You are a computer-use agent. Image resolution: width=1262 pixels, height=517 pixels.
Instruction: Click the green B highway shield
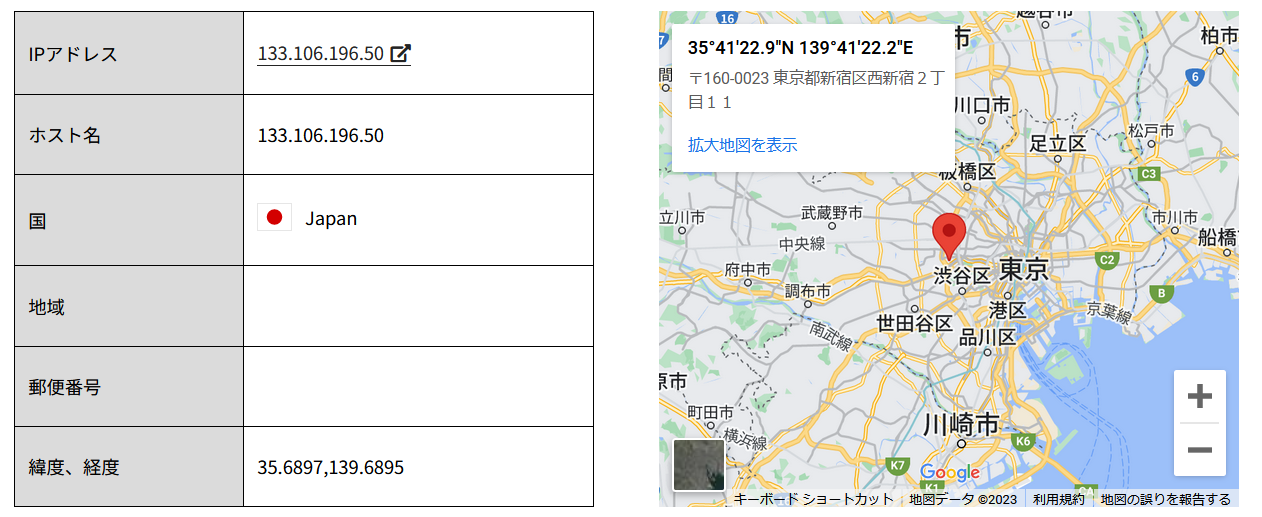(1160, 294)
